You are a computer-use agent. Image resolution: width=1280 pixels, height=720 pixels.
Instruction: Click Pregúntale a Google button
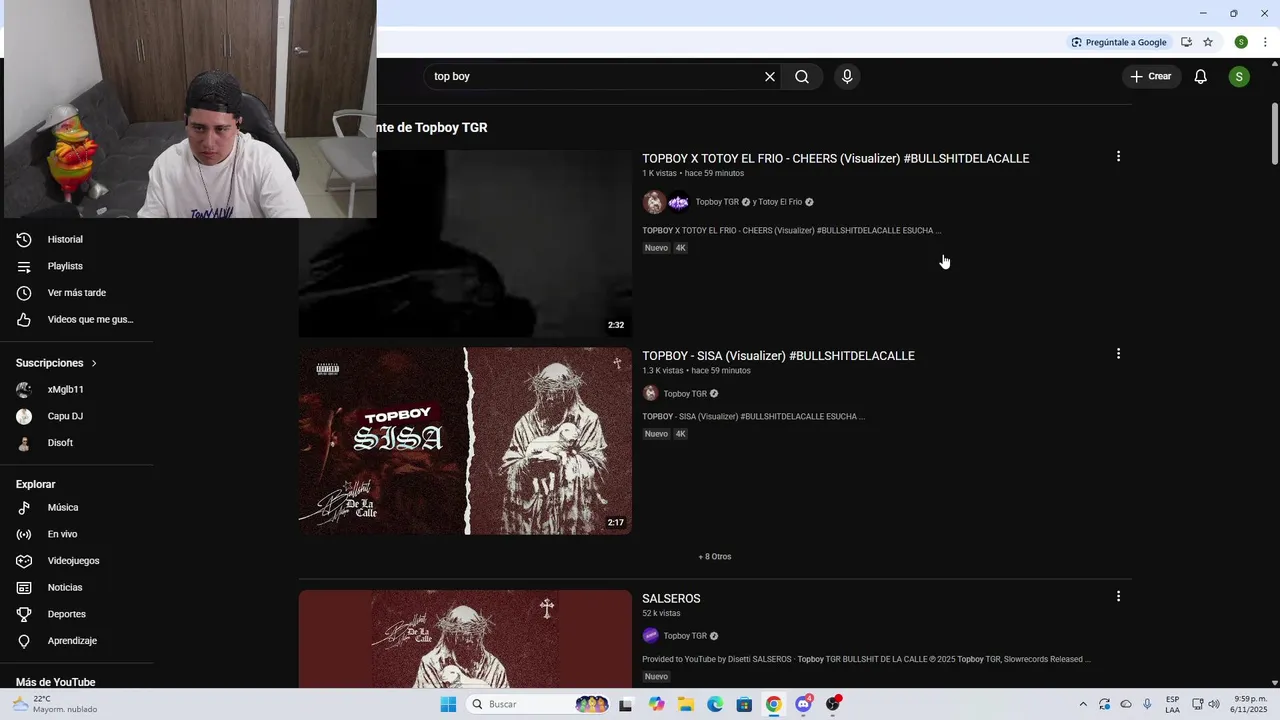pyautogui.click(x=1119, y=42)
